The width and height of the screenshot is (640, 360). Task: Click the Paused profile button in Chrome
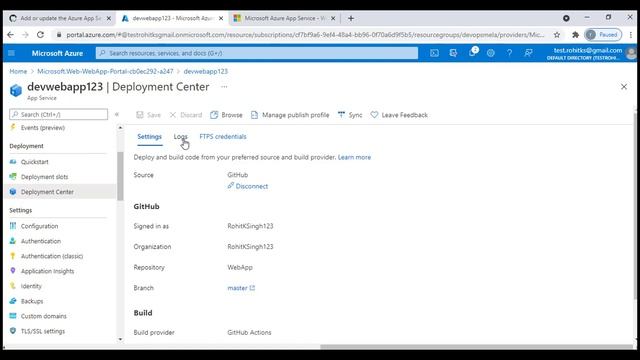point(603,35)
